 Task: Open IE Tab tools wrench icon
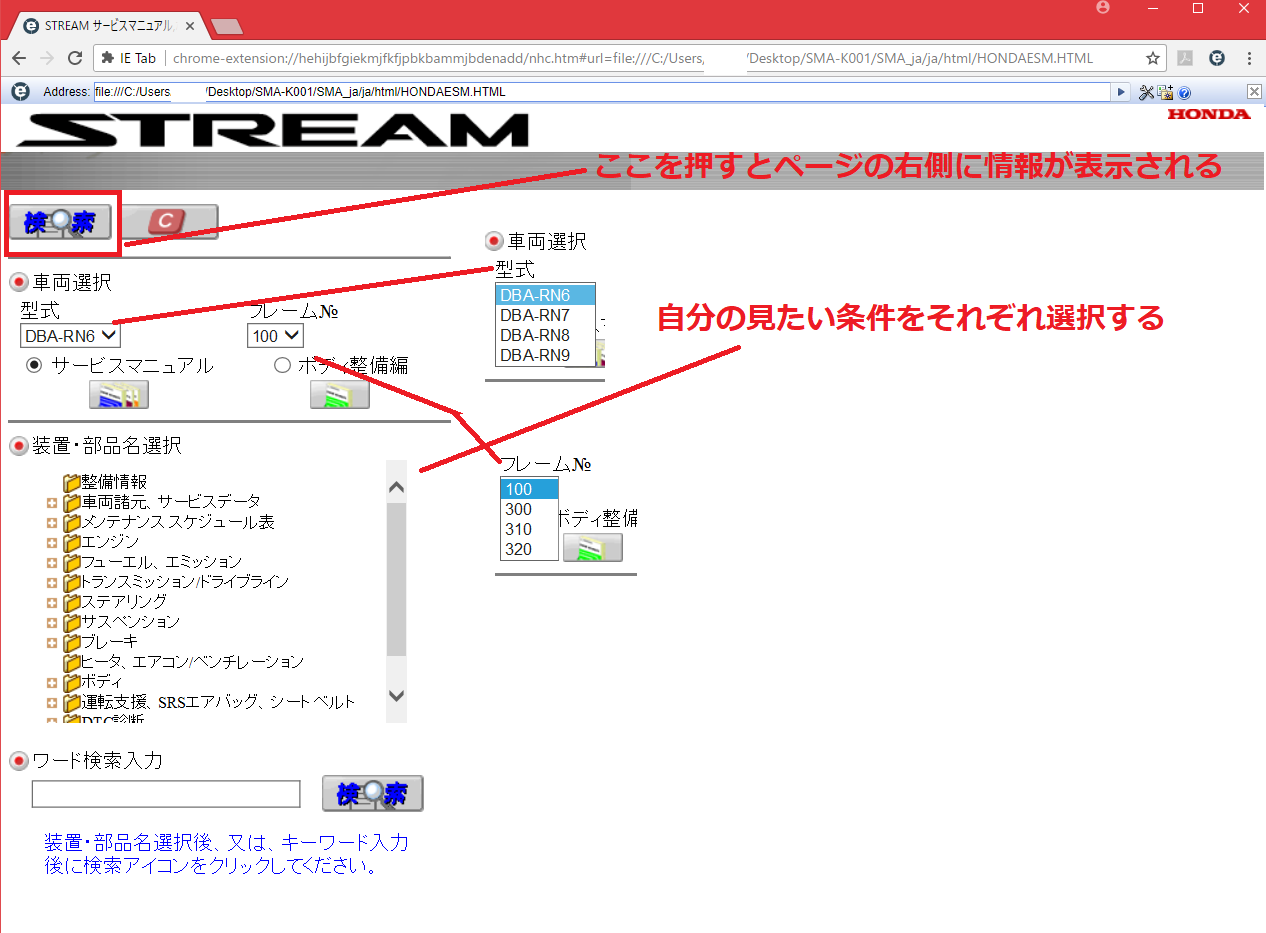pos(1147,92)
